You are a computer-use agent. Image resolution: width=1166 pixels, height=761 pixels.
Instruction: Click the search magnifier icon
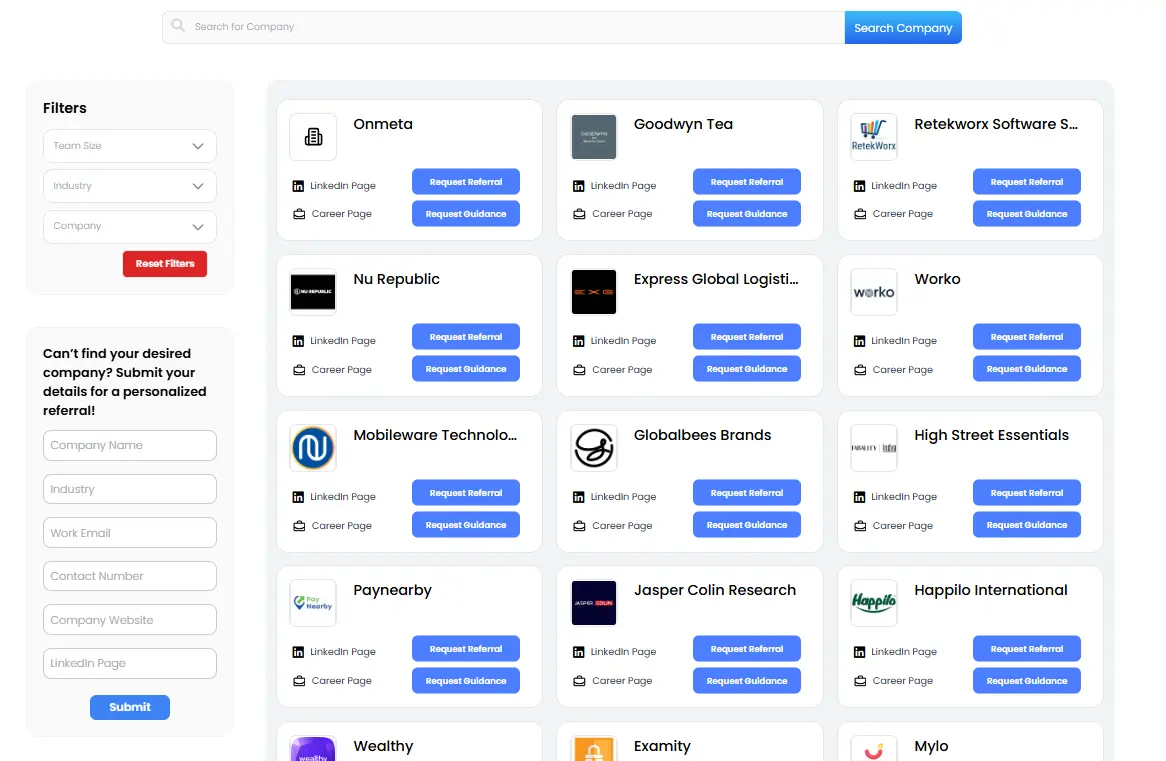[x=178, y=27]
